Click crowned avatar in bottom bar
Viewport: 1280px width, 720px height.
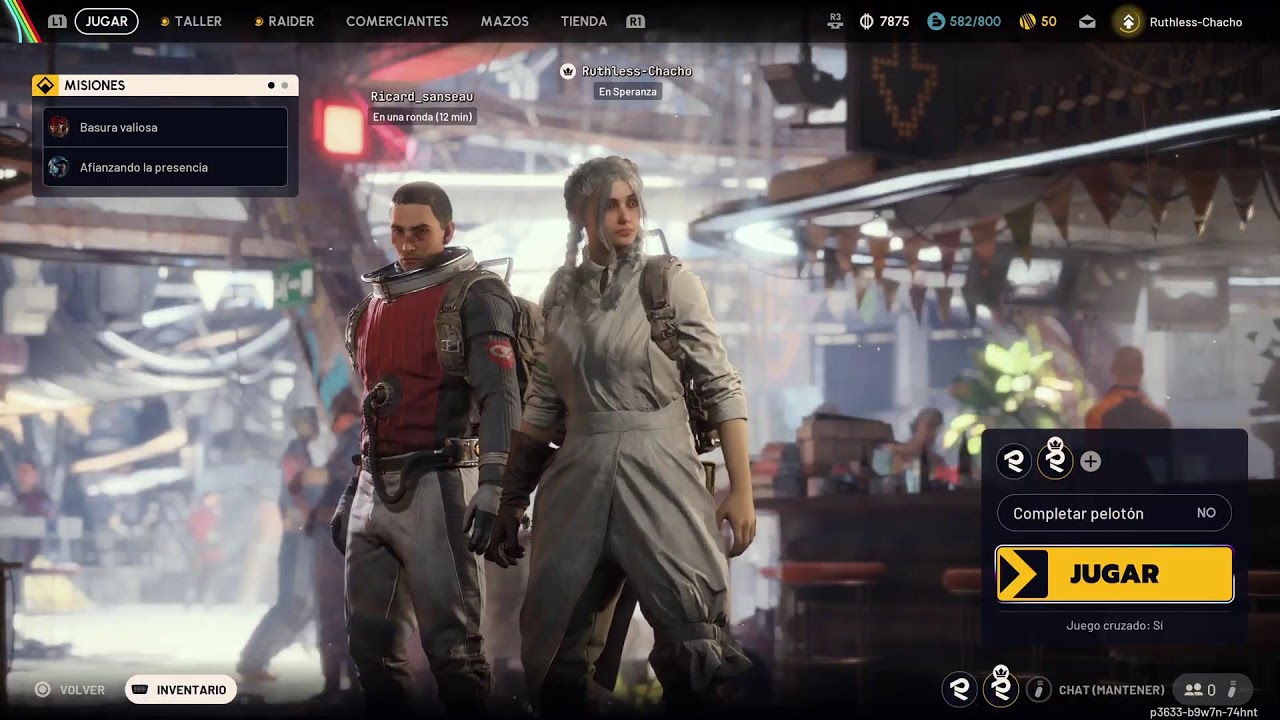pyautogui.click(x=1001, y=686)
